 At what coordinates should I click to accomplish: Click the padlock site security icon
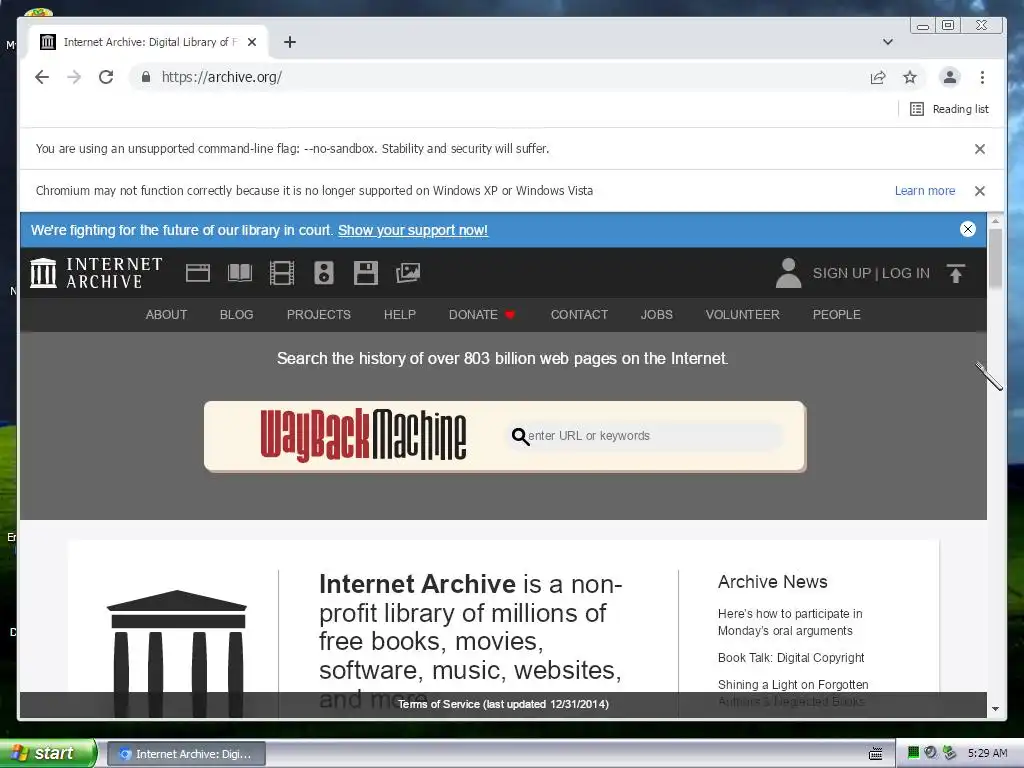(x=146, y=77)
